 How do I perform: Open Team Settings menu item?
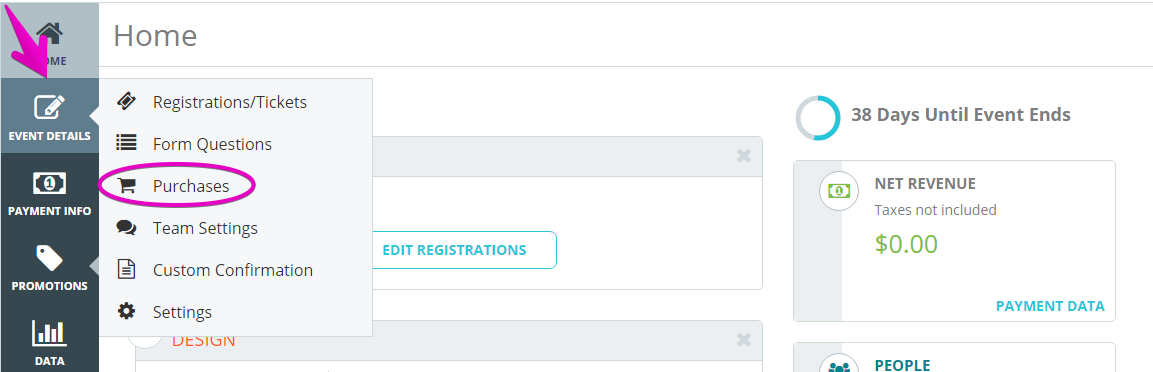coord(205,228)
